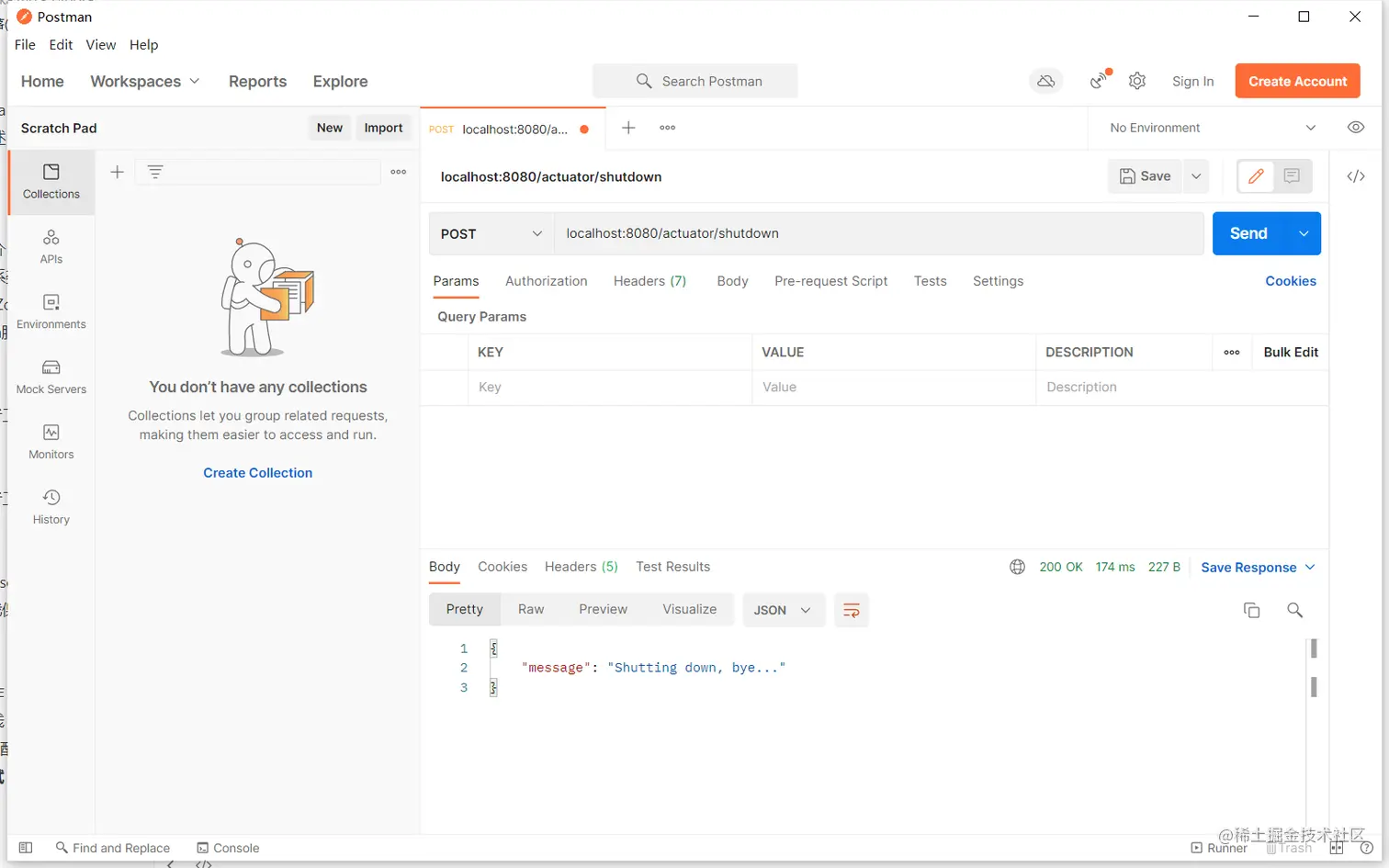
Task: Open the environment quick look eye icon
Action: 1356,128
